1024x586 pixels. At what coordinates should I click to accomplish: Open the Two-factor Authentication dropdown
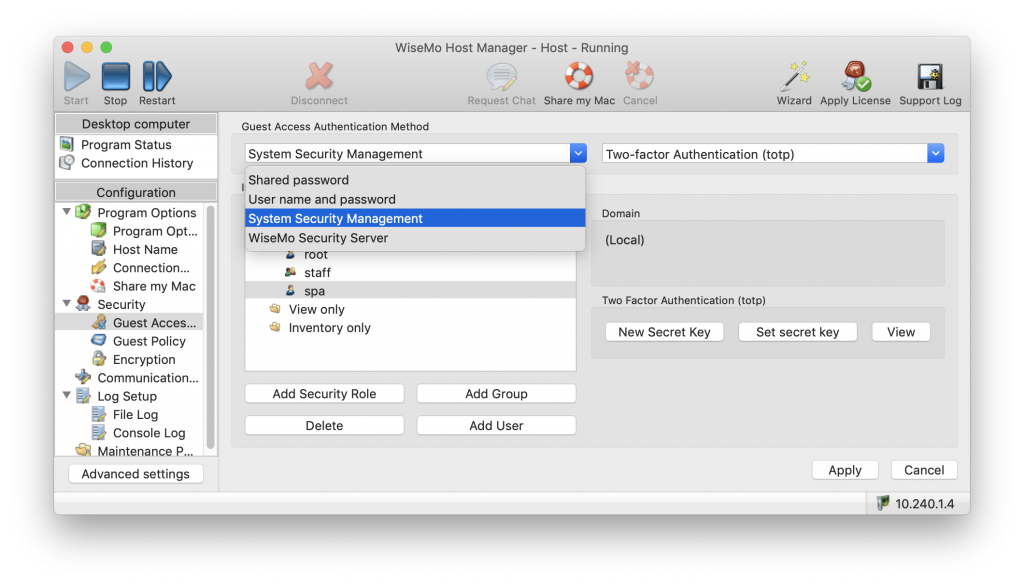click(935, 154)
